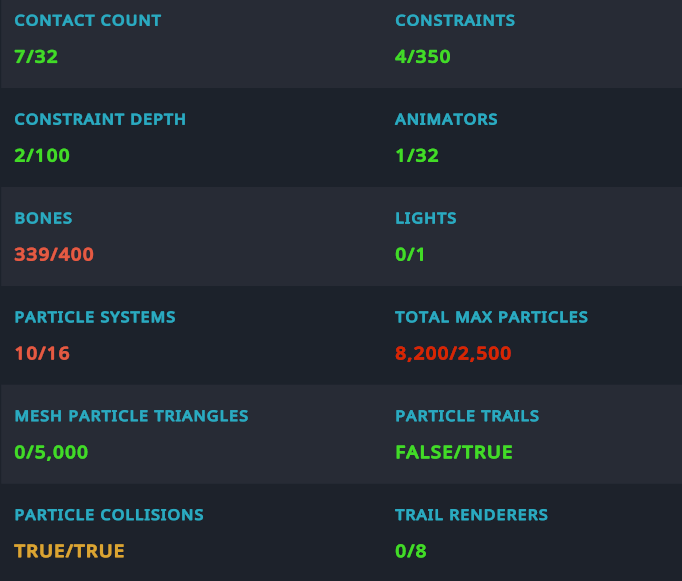This screenshot has width=682, height=581.
Task: Select the 7/32 contact count value
Action: point(36,57)
